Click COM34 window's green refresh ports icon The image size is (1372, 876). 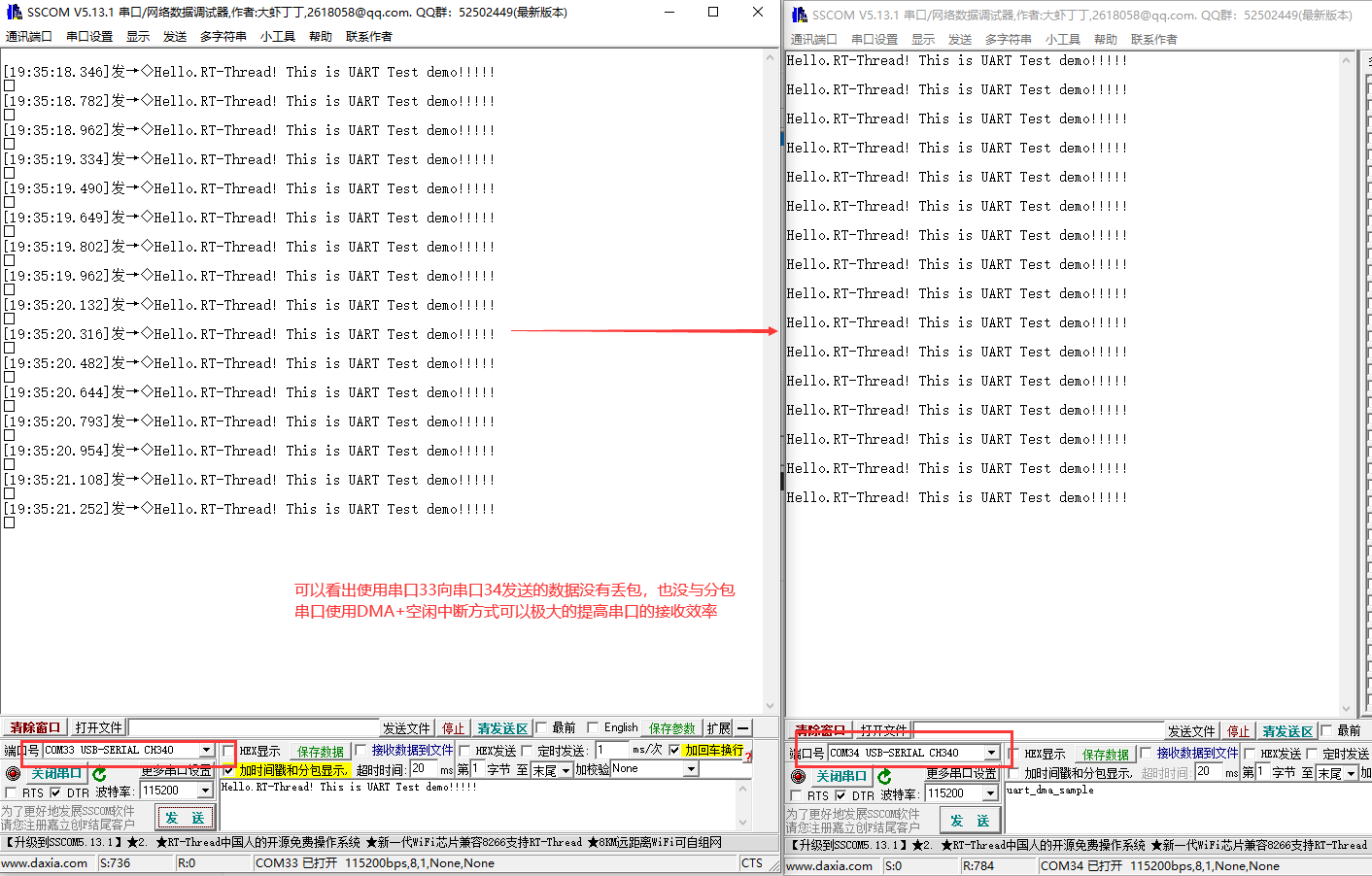click(884, 777)
